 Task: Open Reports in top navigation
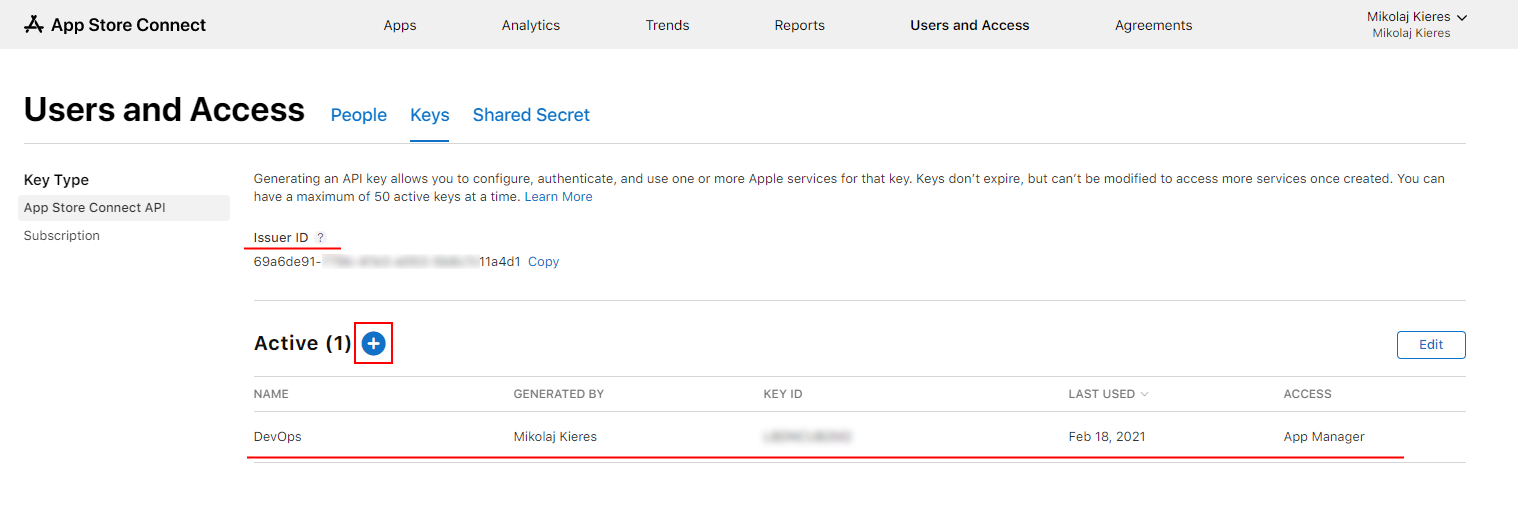point(800,25)
